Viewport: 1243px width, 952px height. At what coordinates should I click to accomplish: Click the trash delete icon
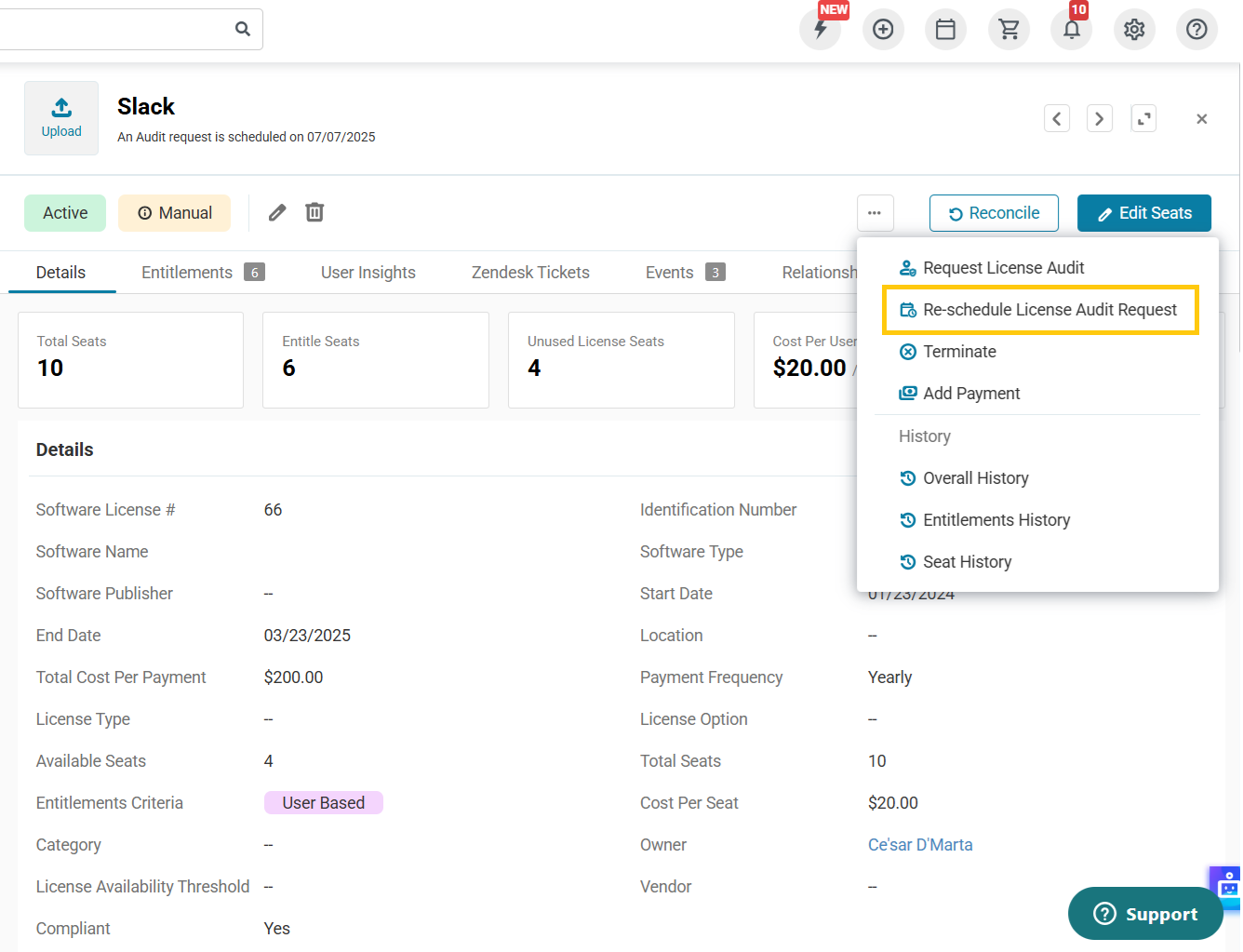click(315, 213)
